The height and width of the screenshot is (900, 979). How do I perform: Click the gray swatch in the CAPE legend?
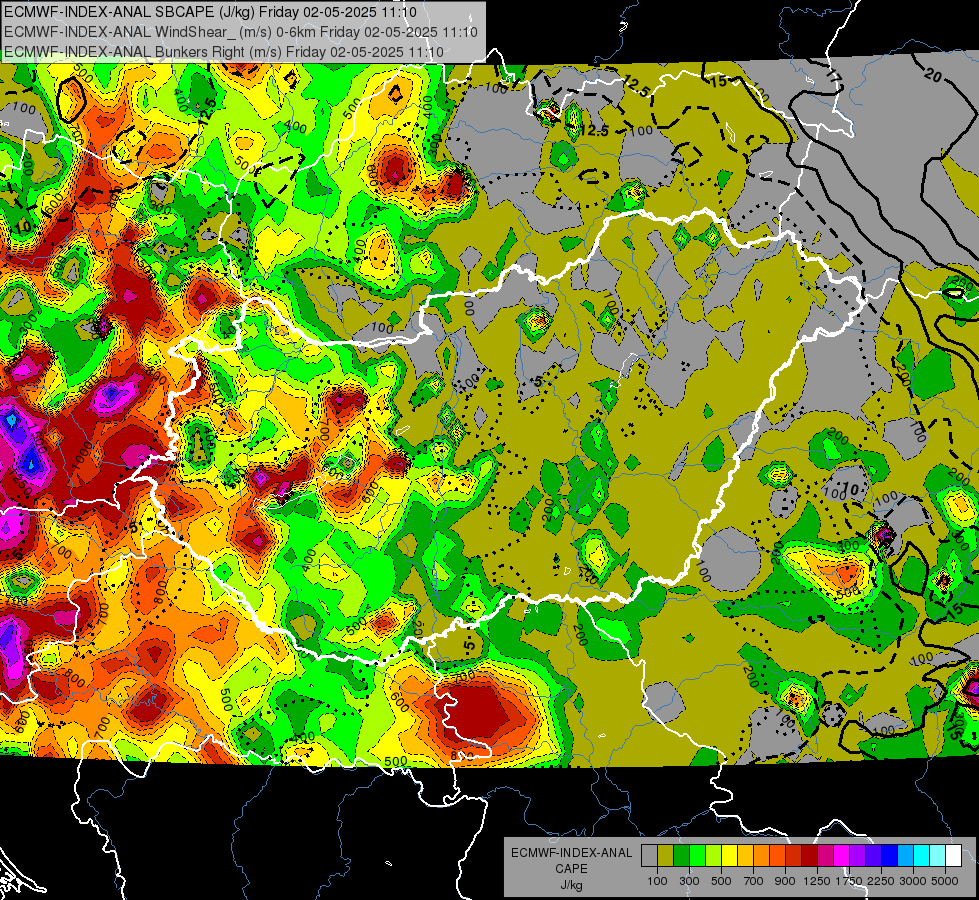pos(649,855)
